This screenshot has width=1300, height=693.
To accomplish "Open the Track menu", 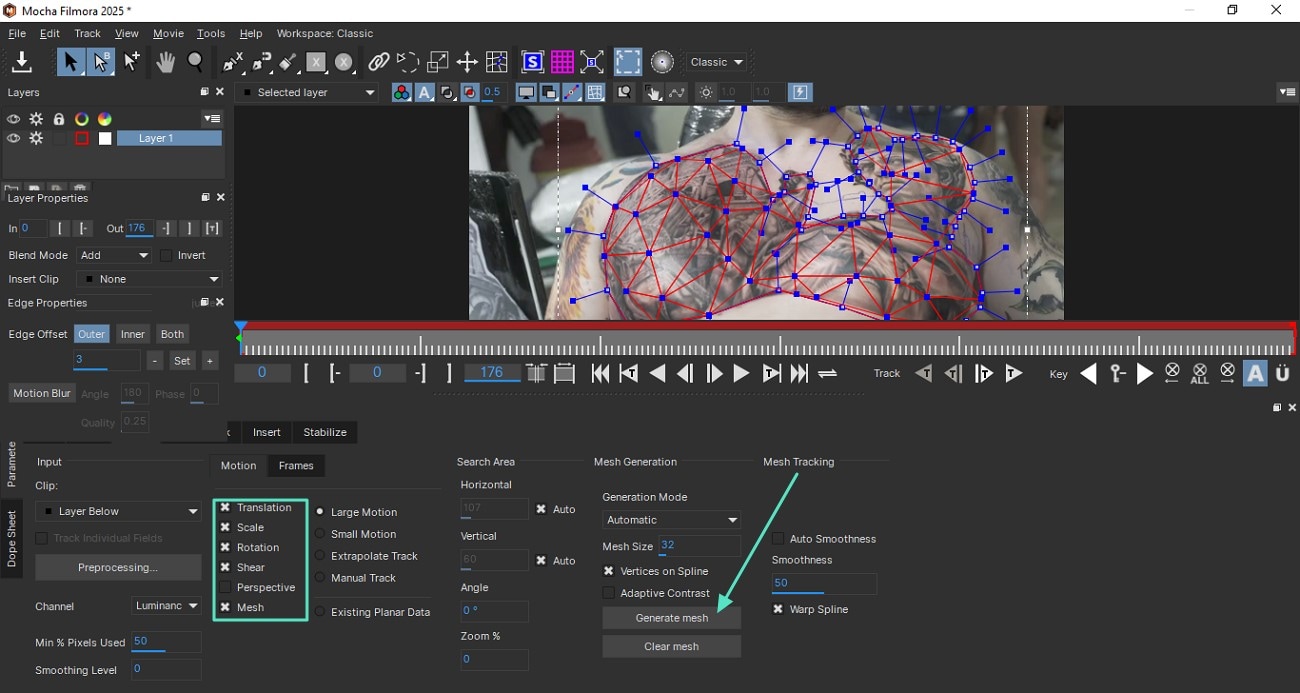I will [x=88, y=34].
